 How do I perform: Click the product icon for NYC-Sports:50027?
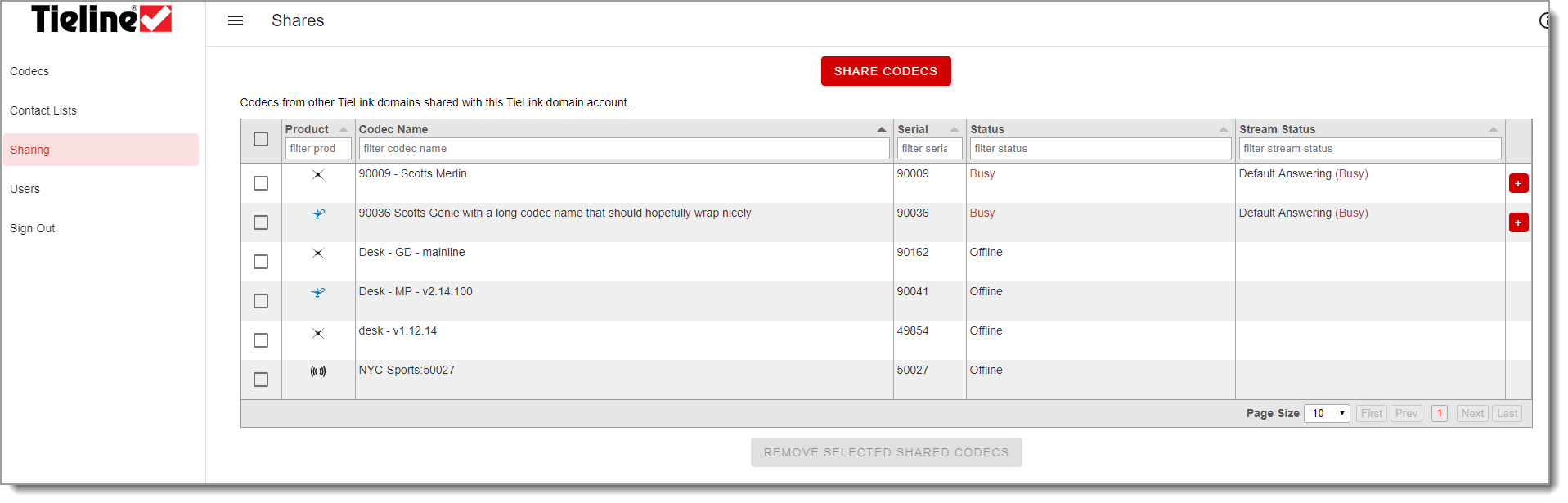point(318,371)
